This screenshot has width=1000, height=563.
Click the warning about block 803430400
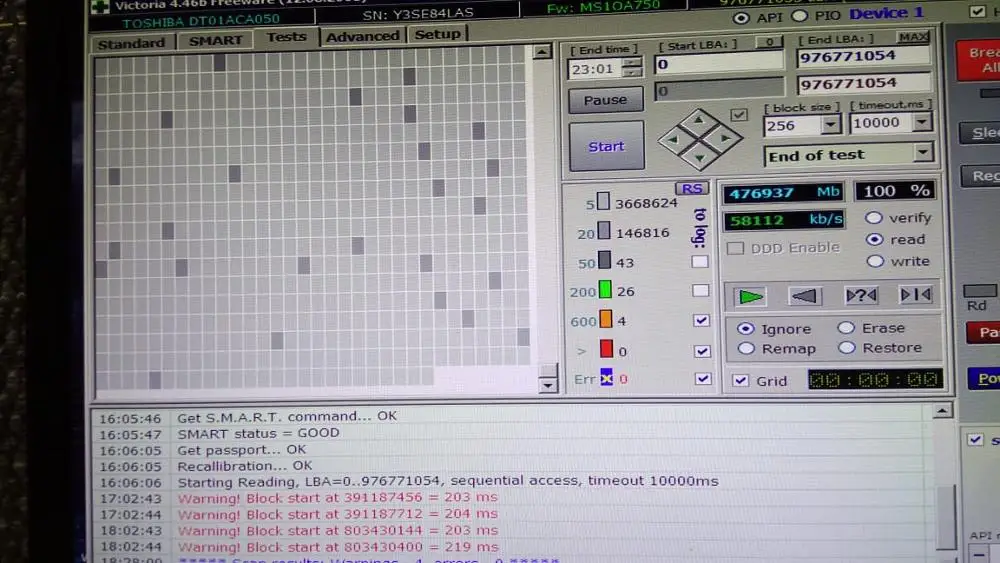point(338,547)
